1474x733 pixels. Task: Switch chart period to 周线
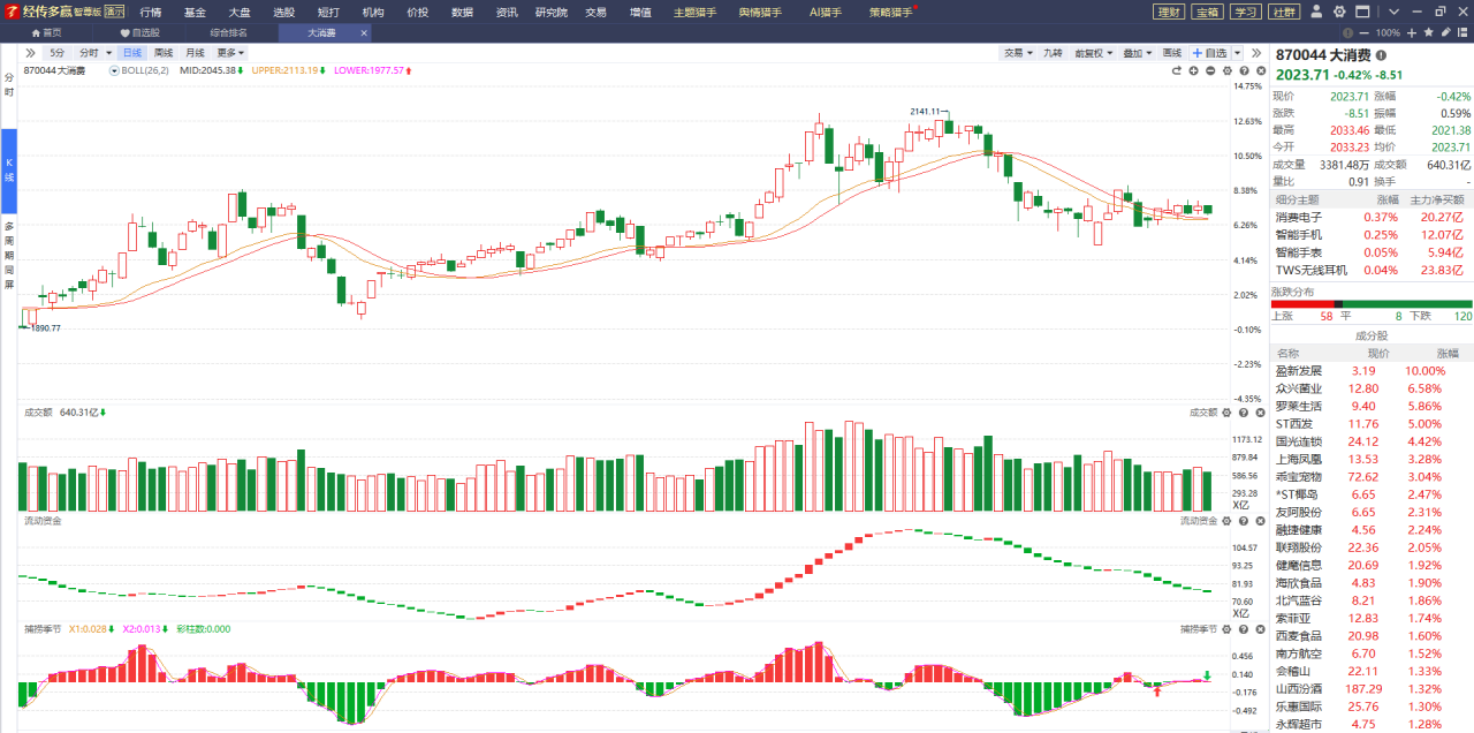click(x=163, y=53)
